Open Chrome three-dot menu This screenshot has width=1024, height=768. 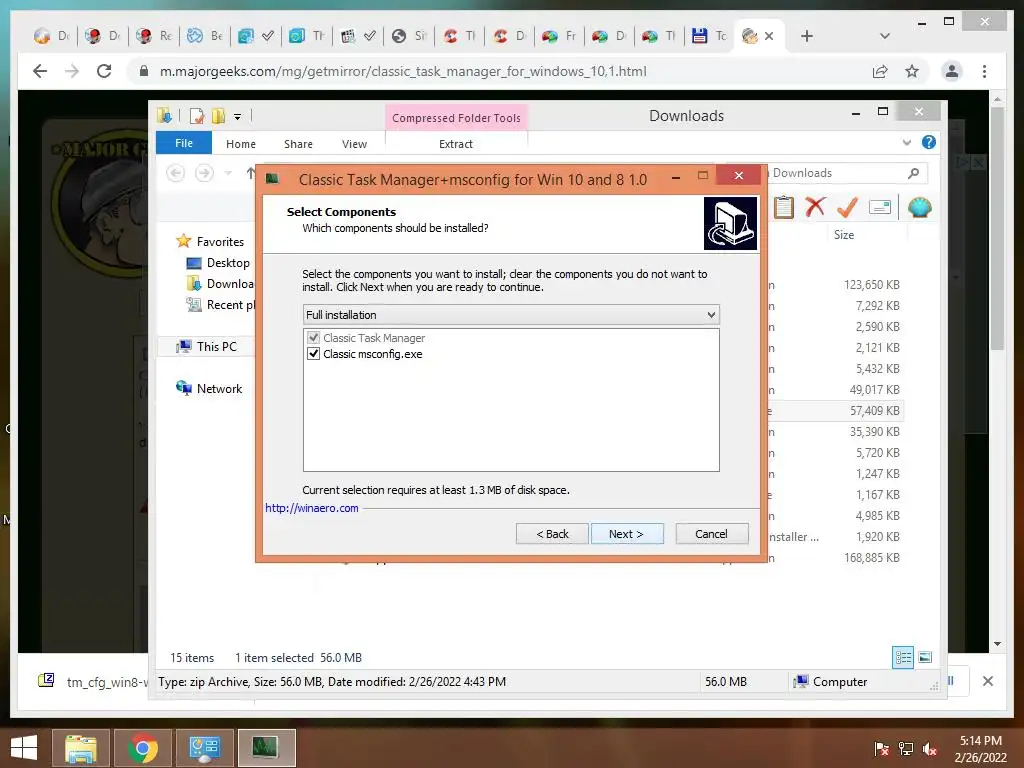tap(984, 71)
